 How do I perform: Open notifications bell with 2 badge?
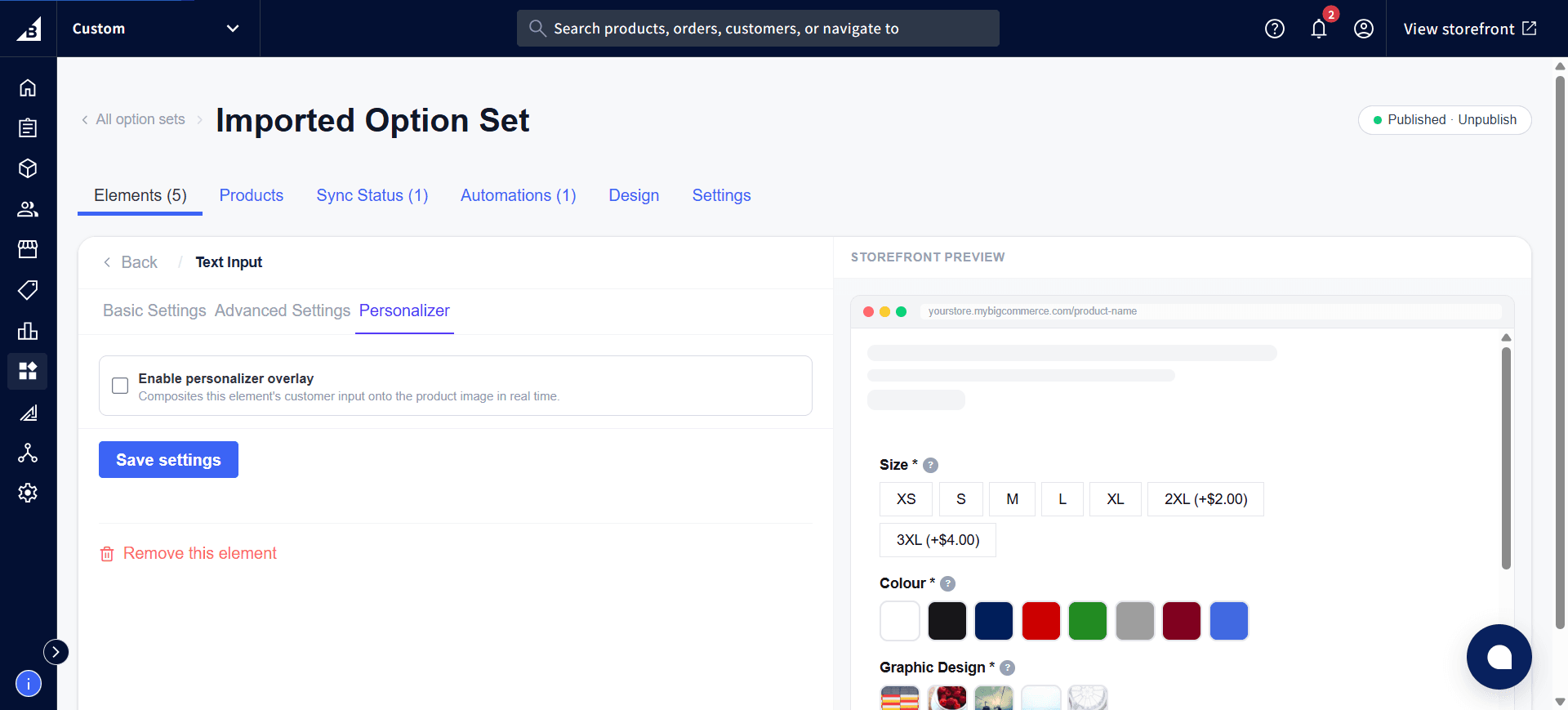point(1320,29)
